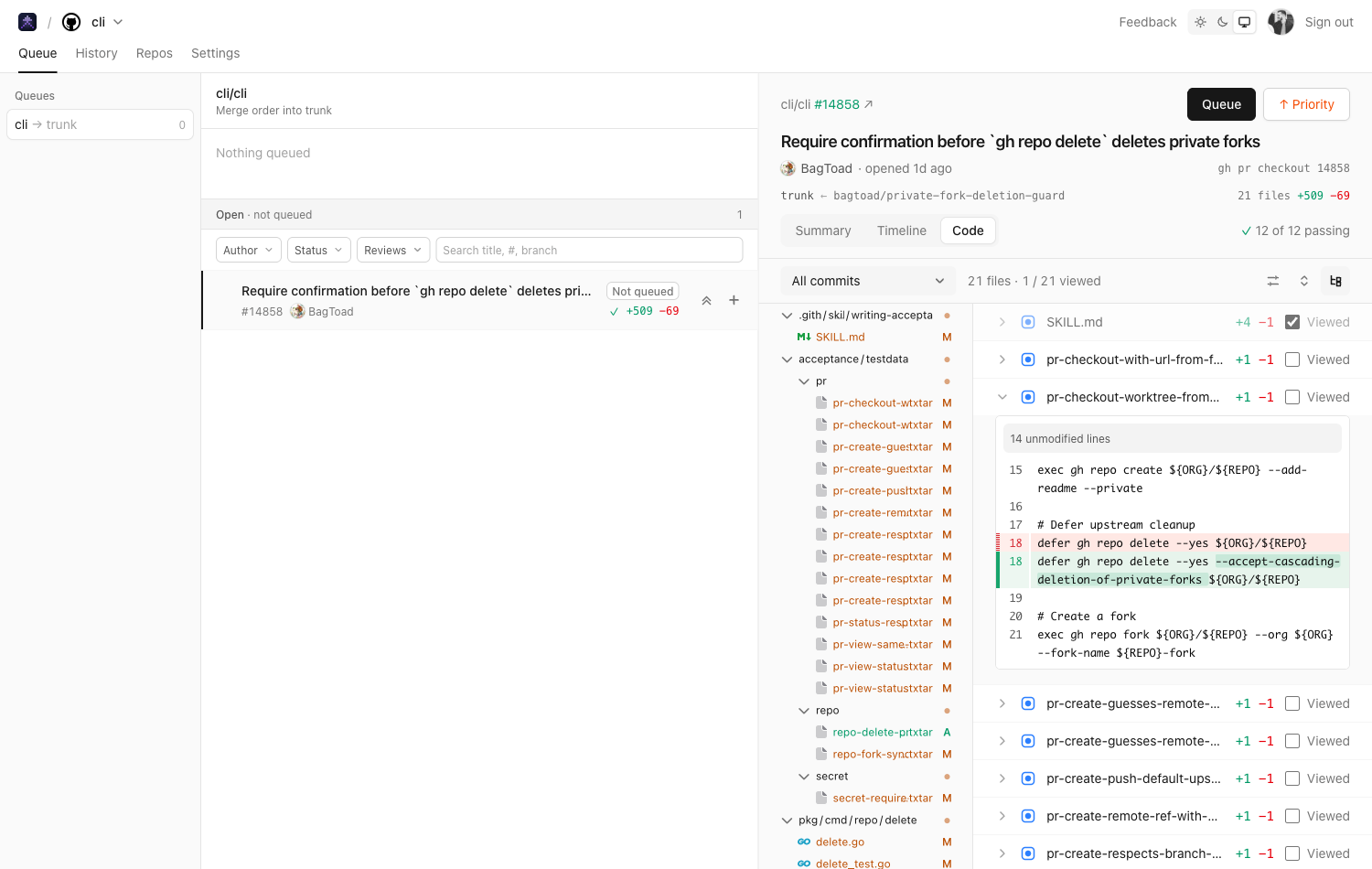
Task: Open the Author filter dropdown
Action: (248, 250)
